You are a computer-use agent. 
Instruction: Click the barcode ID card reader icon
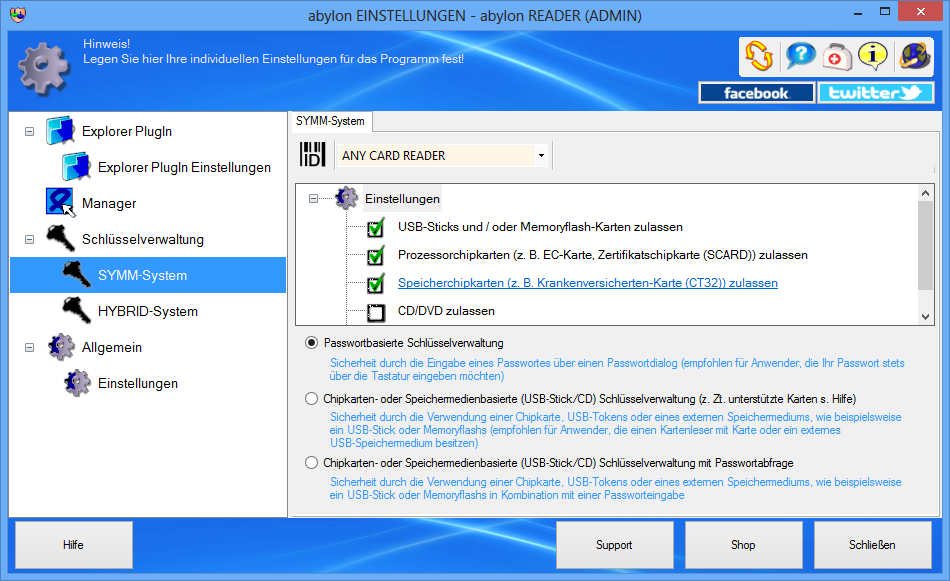(x=313, y=155)
